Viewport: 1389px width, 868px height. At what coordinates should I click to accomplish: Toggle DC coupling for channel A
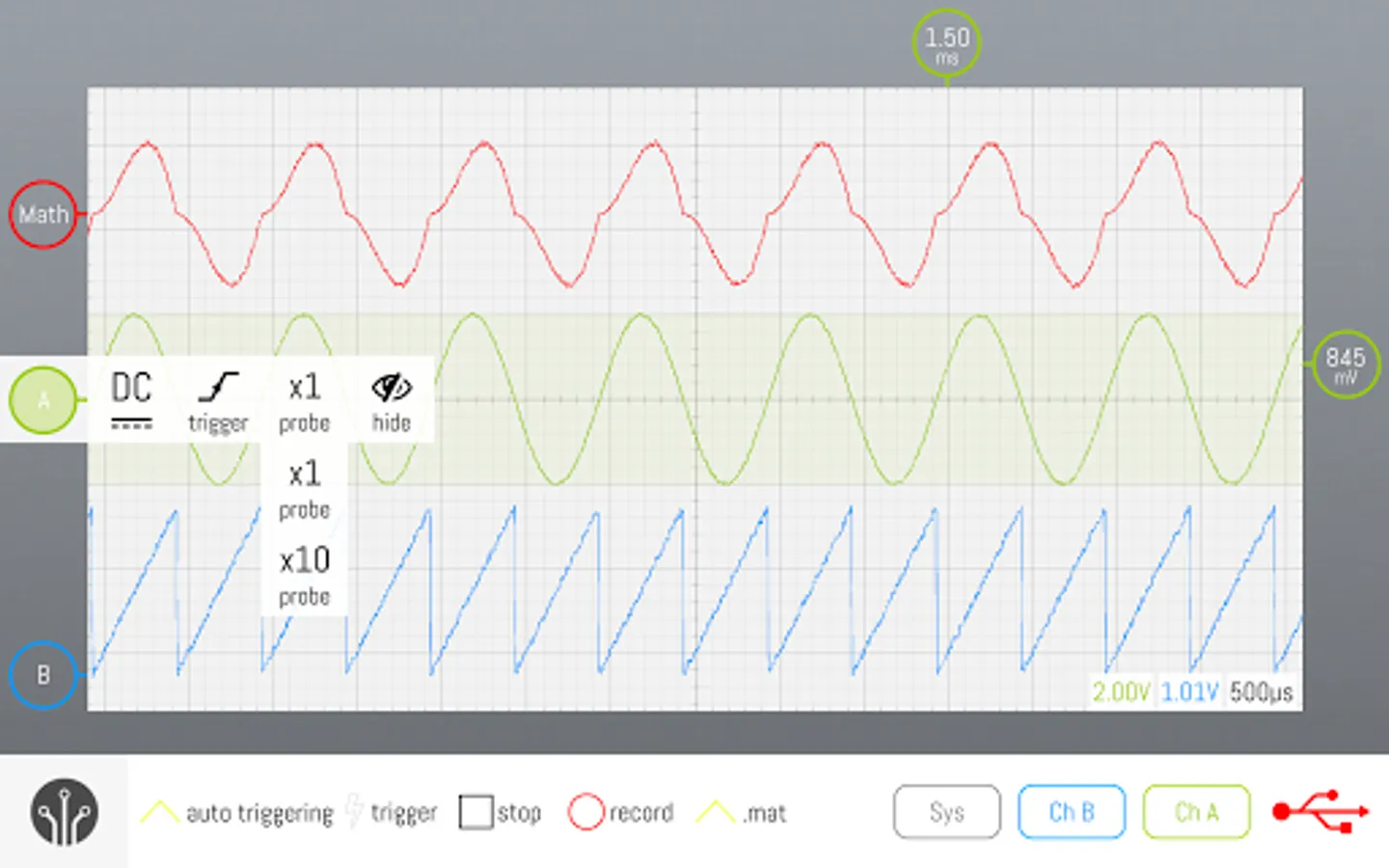pos(131,400)
